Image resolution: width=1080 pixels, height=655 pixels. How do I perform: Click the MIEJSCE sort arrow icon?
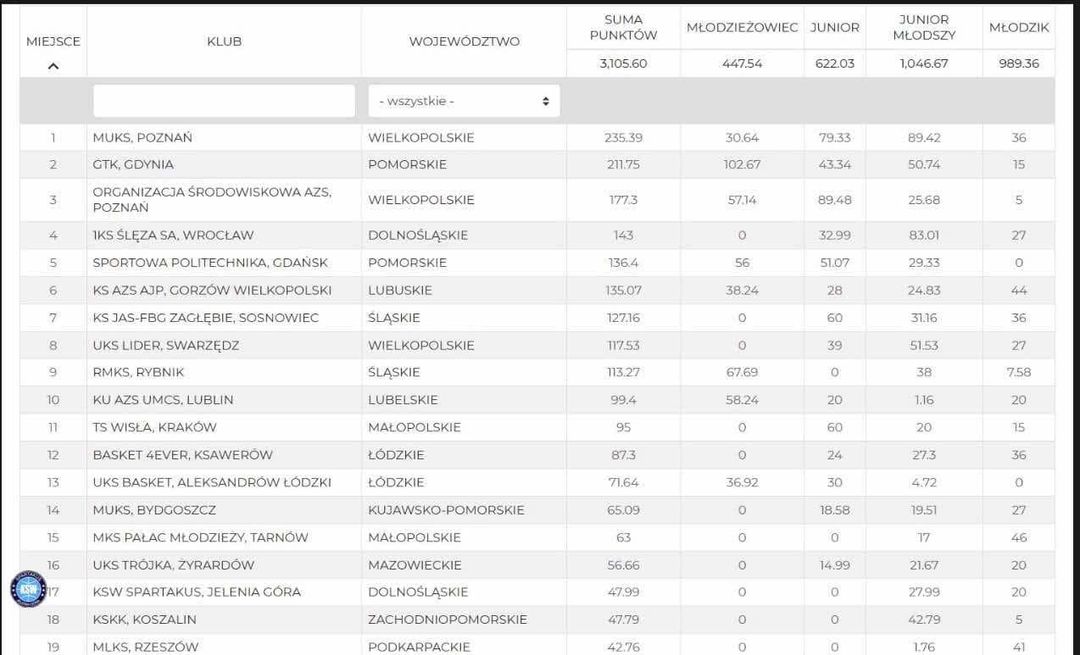(x=53, y=66)
